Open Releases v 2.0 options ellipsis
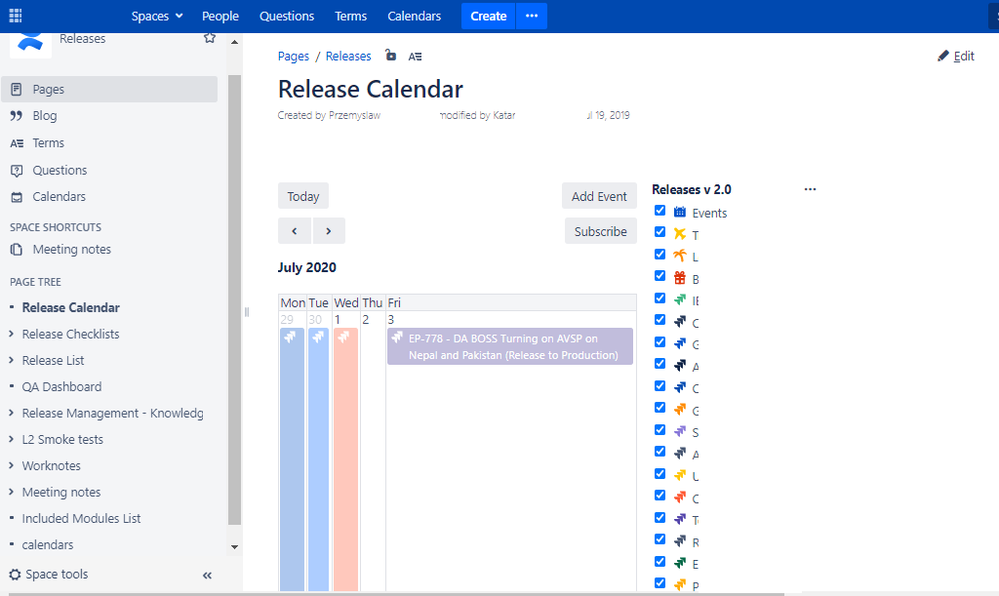 pyautogui.click(x=810, y=189)
